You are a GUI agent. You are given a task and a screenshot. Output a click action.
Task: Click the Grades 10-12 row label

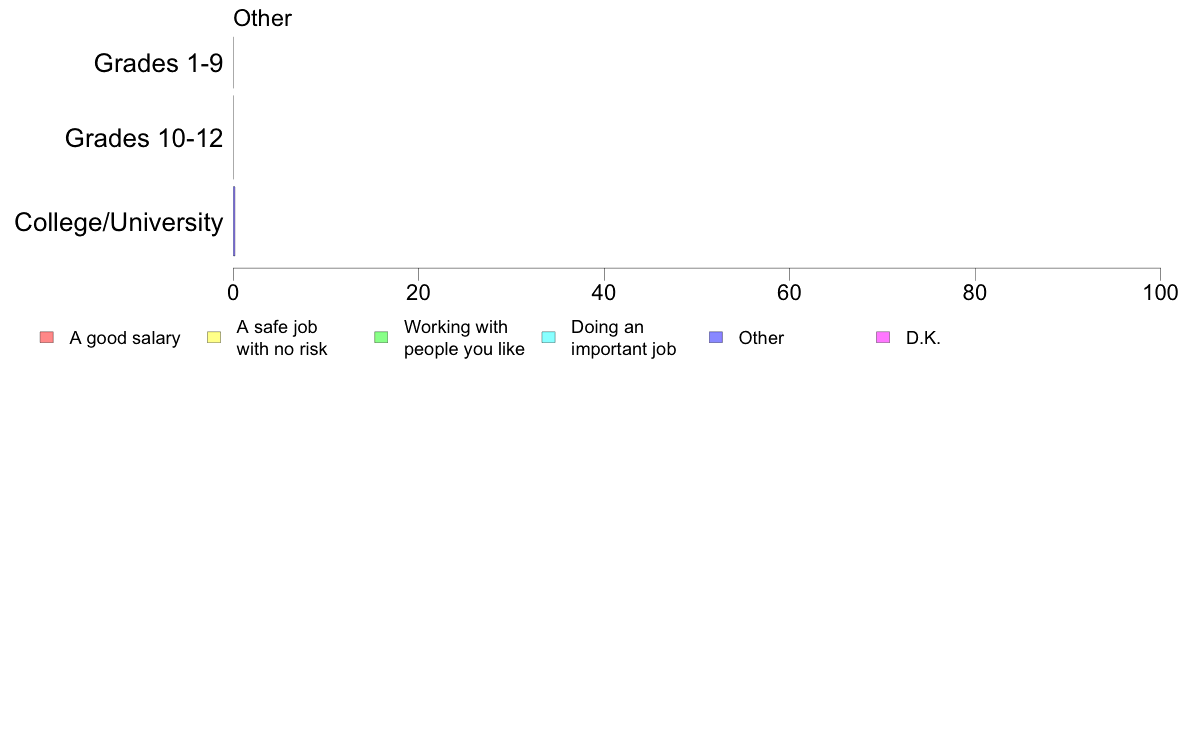pos(144,138)
